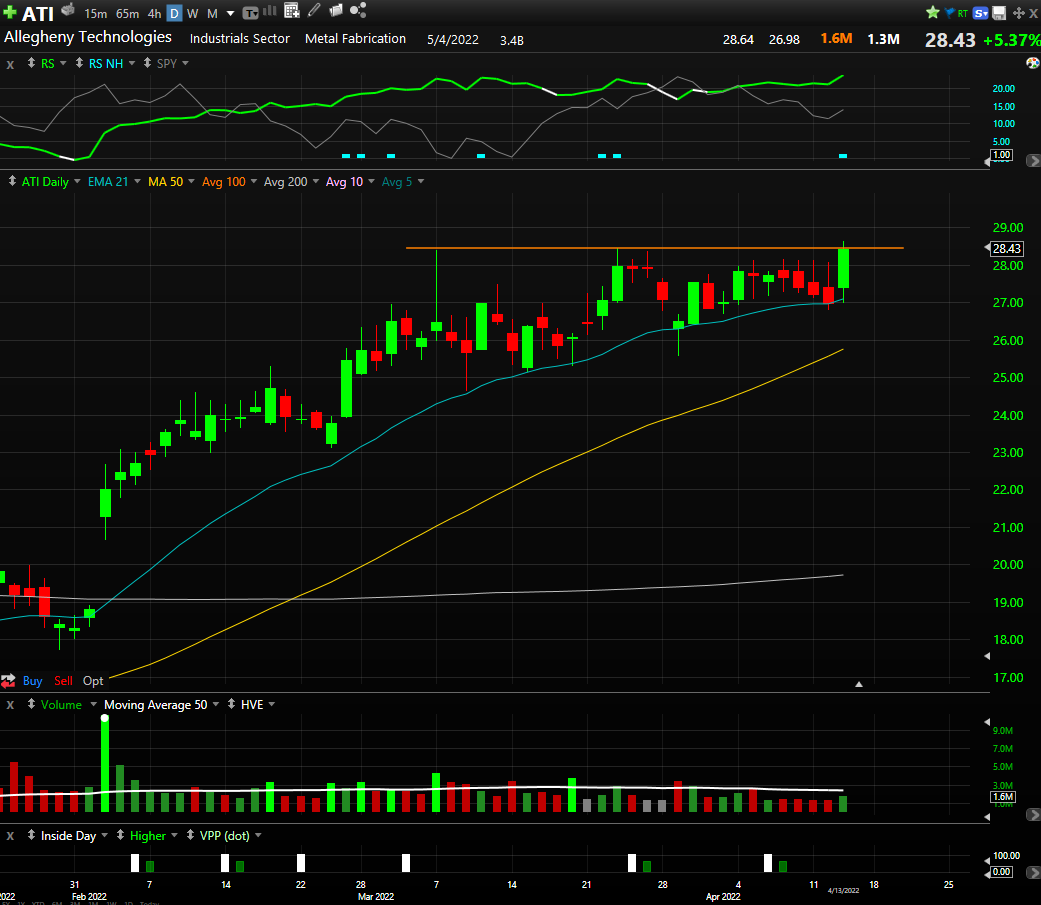Click the Buy button
This screenshot has height=905, width=1041.
(33, 681)
